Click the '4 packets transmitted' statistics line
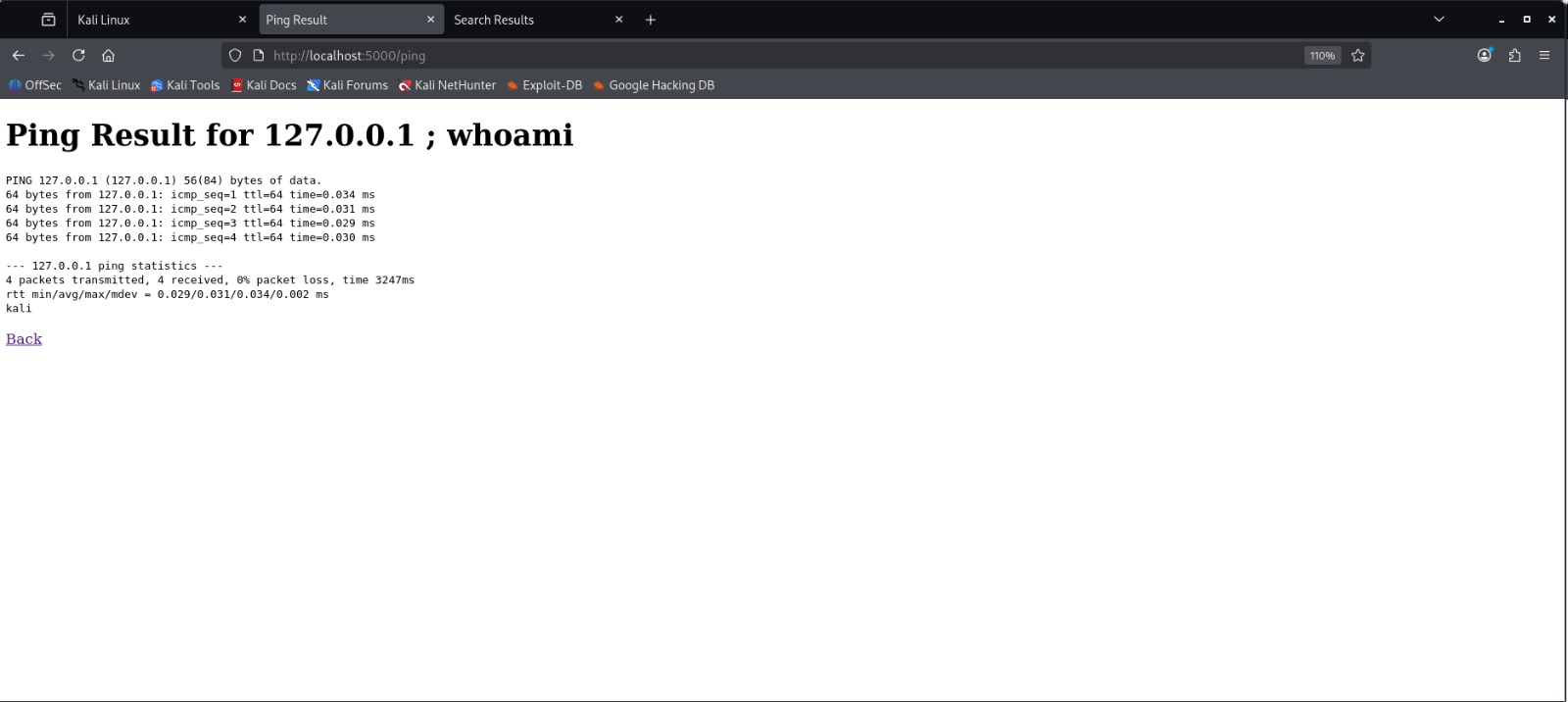Image resolution: width=1568 pixels, height=702 pixels. click(210, 279)
